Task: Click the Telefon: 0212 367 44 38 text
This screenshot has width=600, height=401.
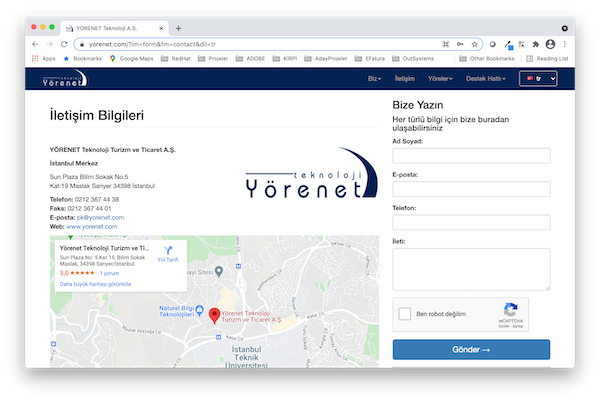Action: tap(84, 199)
